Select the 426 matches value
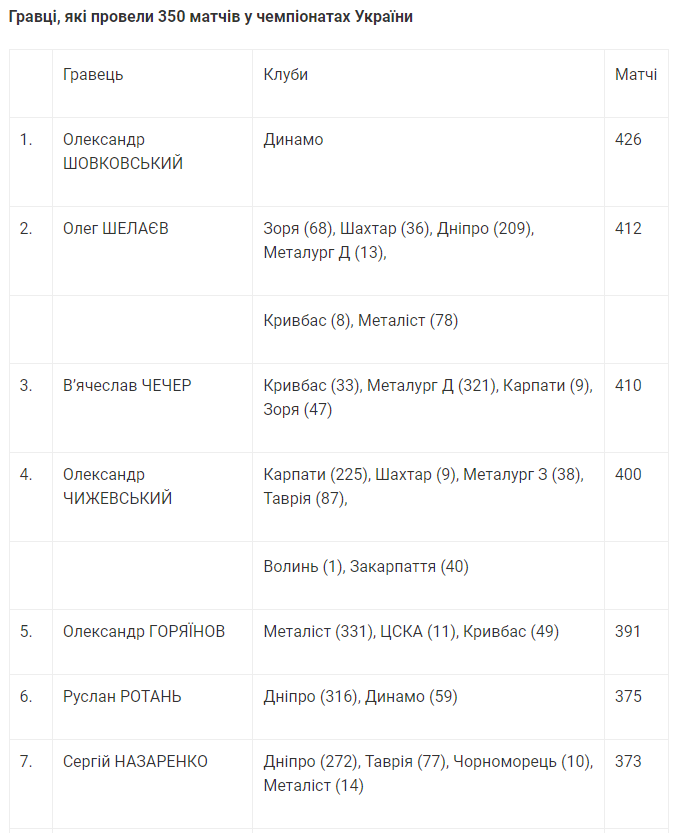The width and height of the screenshot is (677, 833). pos(628,139)
